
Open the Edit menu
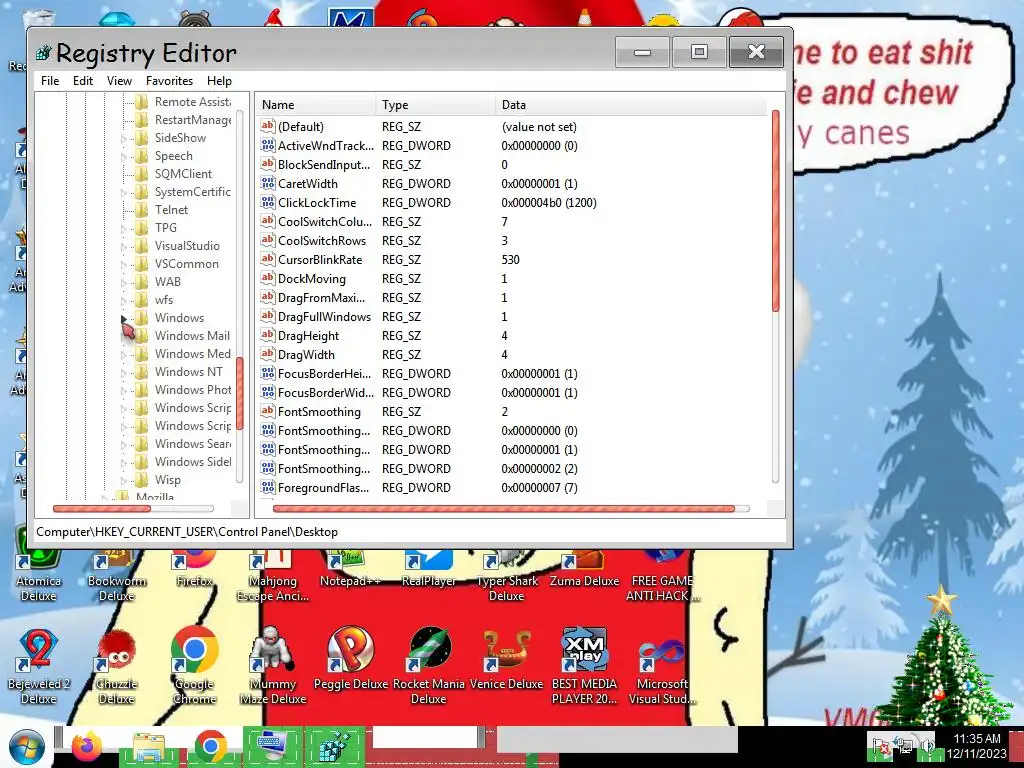(83, 81)
